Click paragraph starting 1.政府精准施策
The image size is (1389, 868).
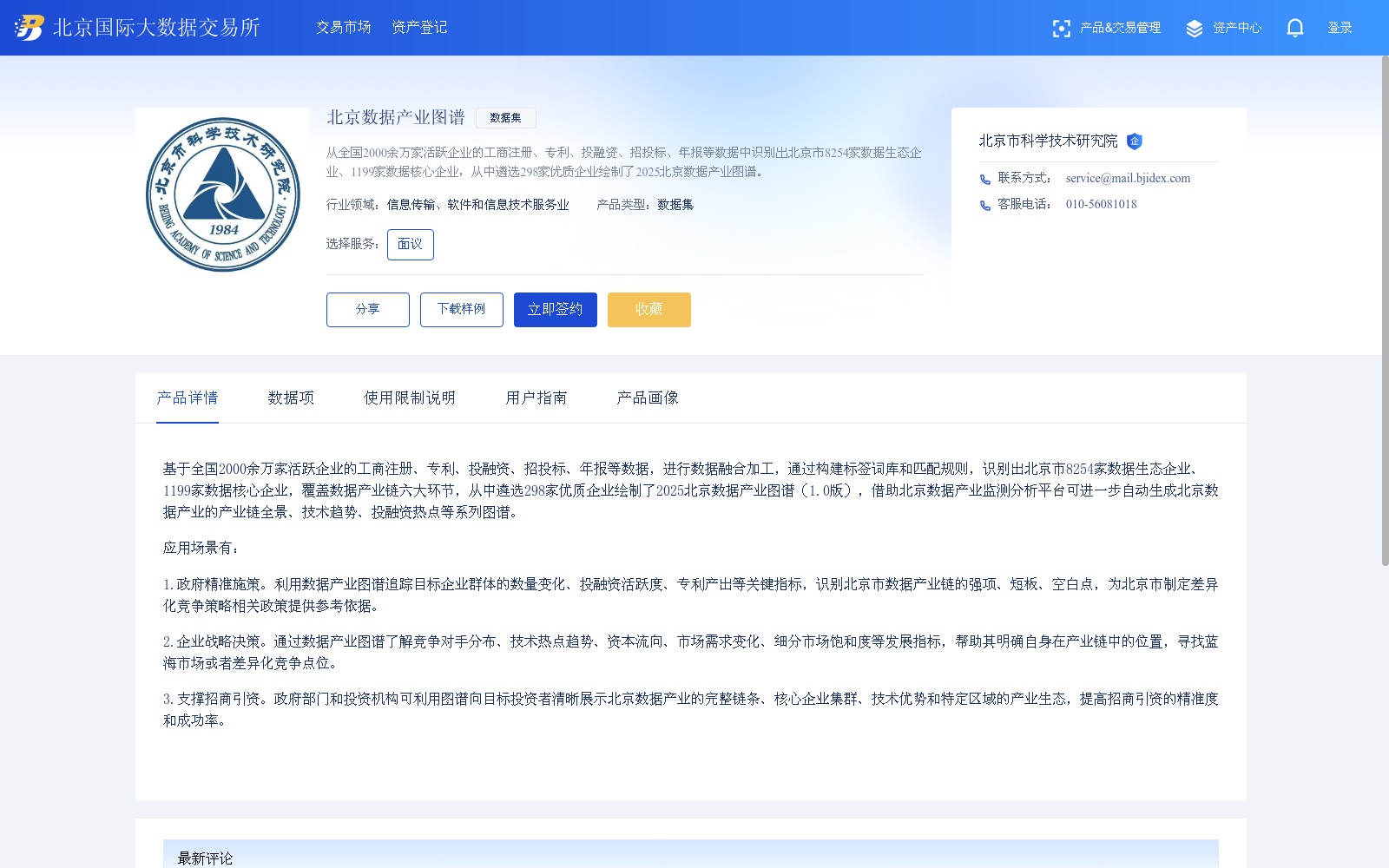tap(691, 595)
